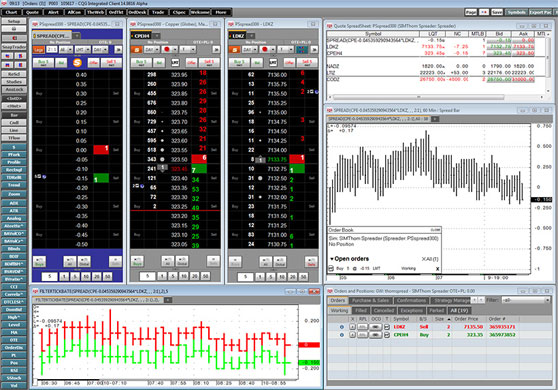Click the X cancel button for LDKZ order
The image size is (558, 390).
click(352, 327)
